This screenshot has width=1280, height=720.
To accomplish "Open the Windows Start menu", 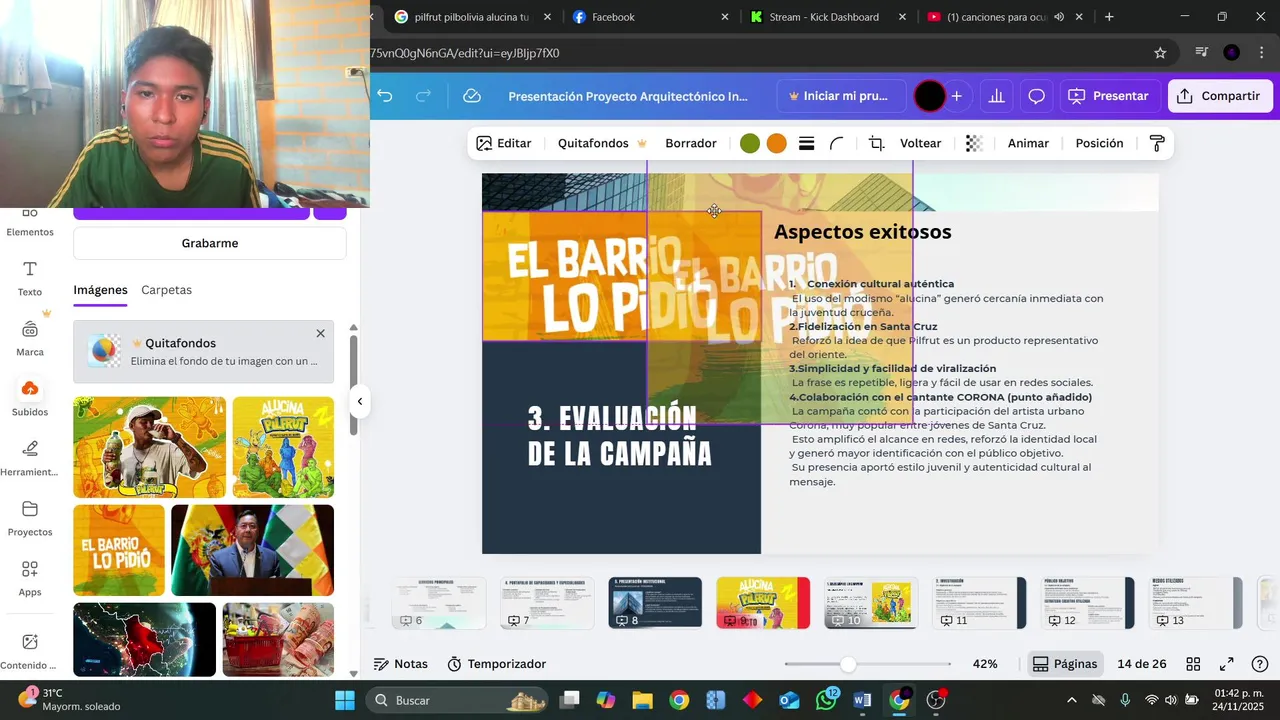I will 345,700.
